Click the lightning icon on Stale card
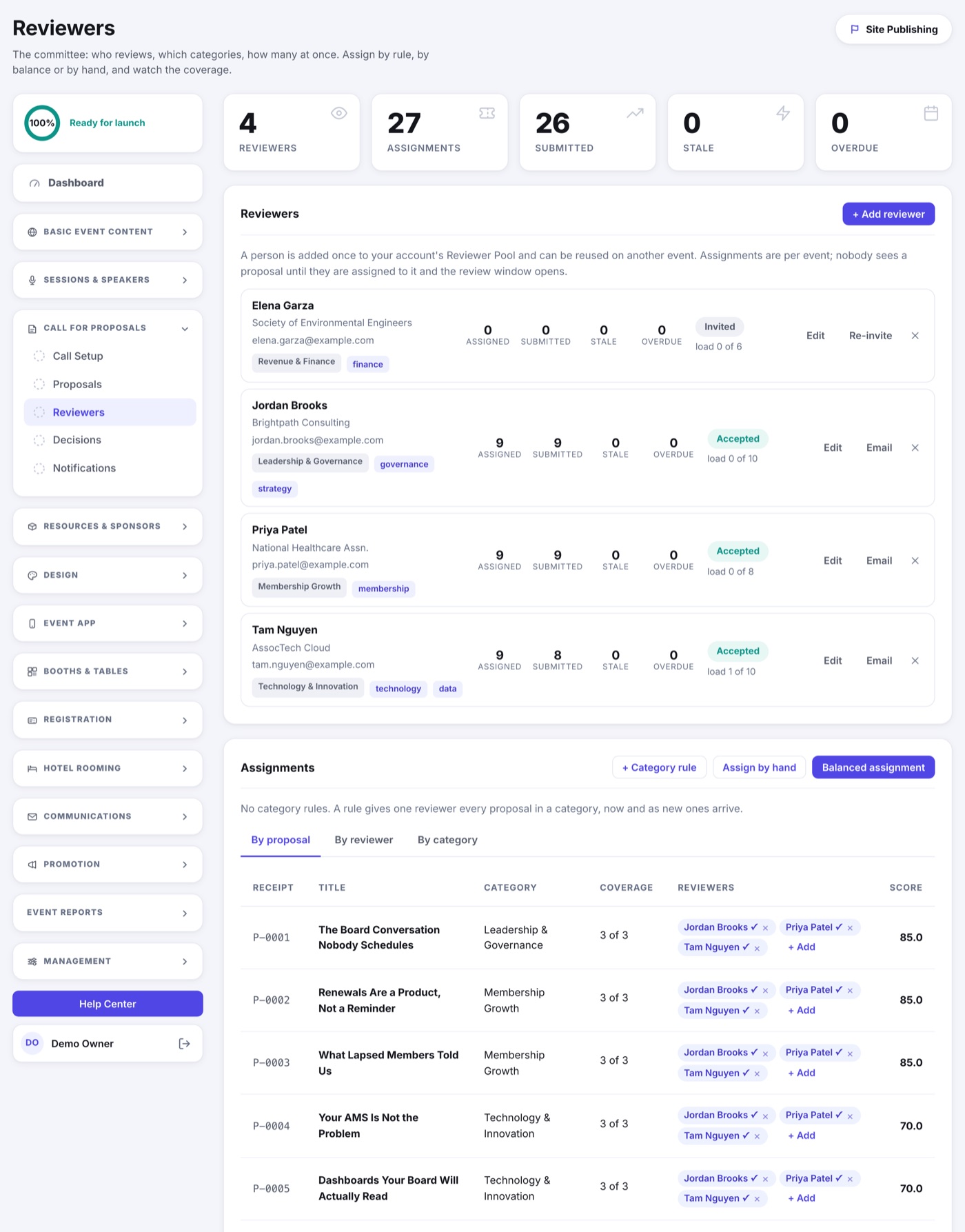The image size is (965, 1232). 783,113
